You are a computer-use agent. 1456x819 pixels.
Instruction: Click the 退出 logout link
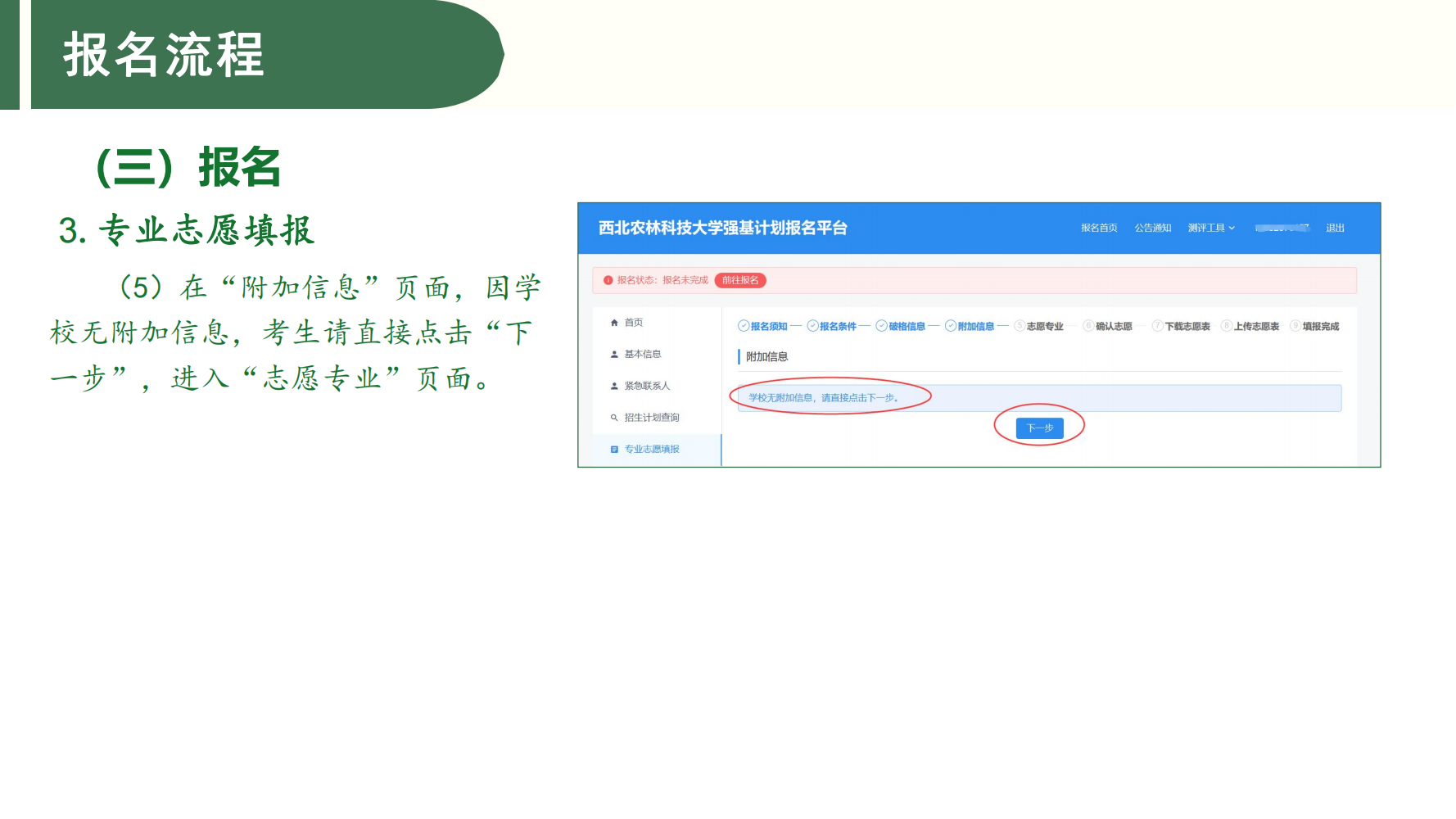pos(1335,228)
